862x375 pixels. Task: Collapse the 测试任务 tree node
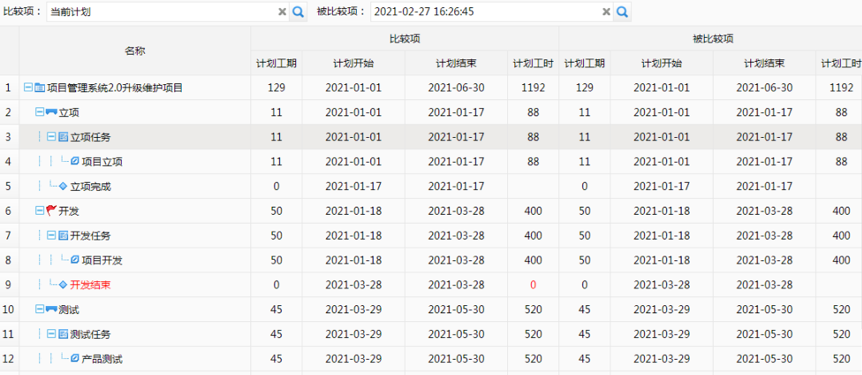tap(51, 334)
